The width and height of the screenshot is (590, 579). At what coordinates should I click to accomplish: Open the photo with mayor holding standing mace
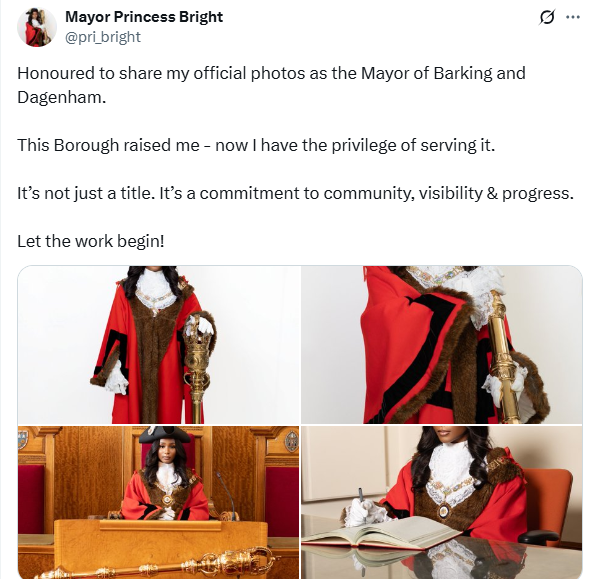tap(158, 345)
